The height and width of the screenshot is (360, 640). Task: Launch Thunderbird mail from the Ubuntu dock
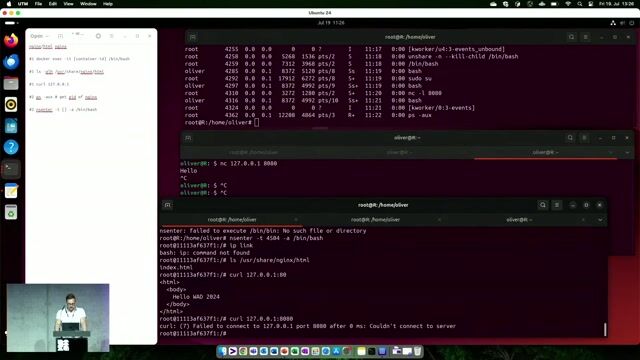click(x=11, y=62)
